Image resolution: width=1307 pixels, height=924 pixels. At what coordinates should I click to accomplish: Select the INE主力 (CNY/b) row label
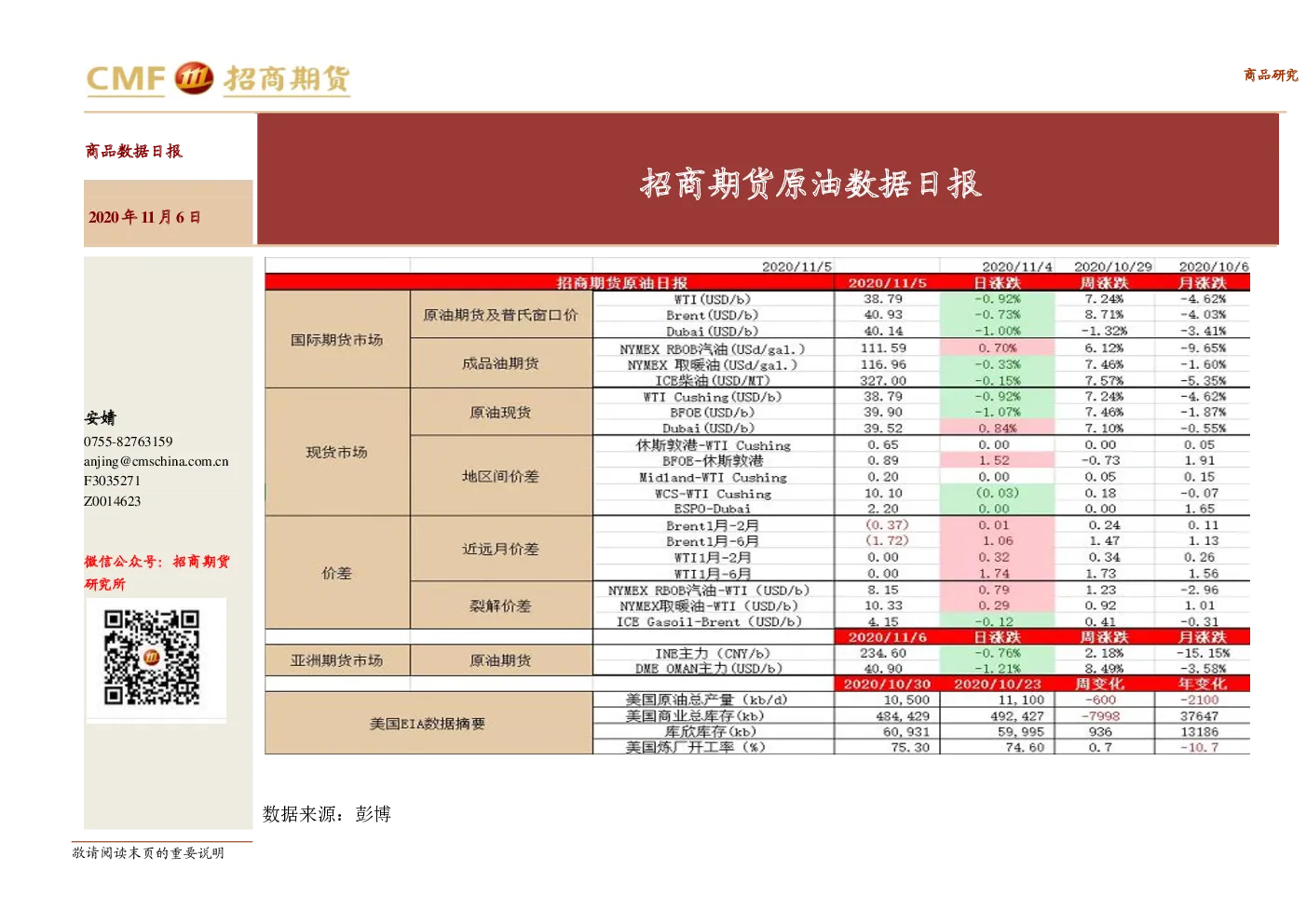[x=713, y=653]
